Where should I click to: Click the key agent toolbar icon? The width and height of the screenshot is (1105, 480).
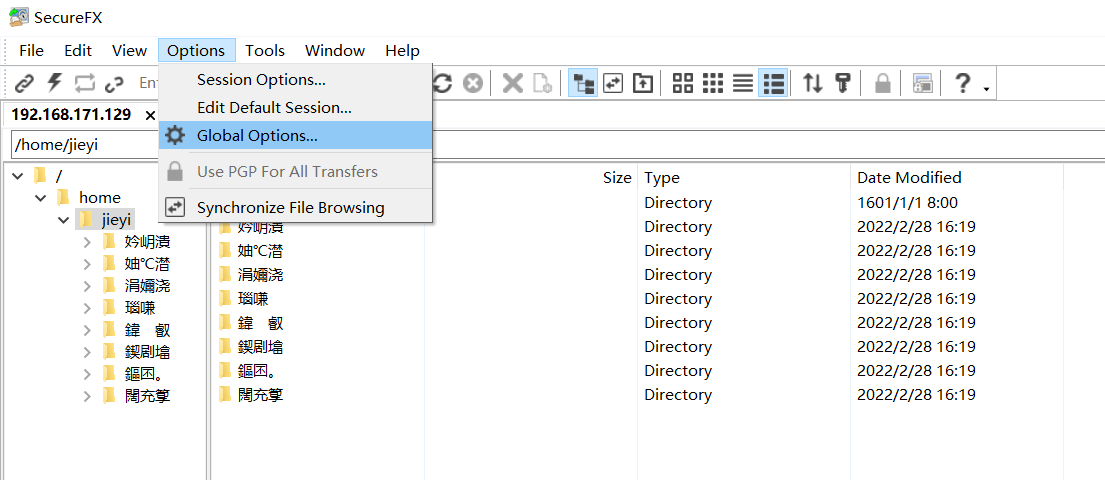[842, 83]
